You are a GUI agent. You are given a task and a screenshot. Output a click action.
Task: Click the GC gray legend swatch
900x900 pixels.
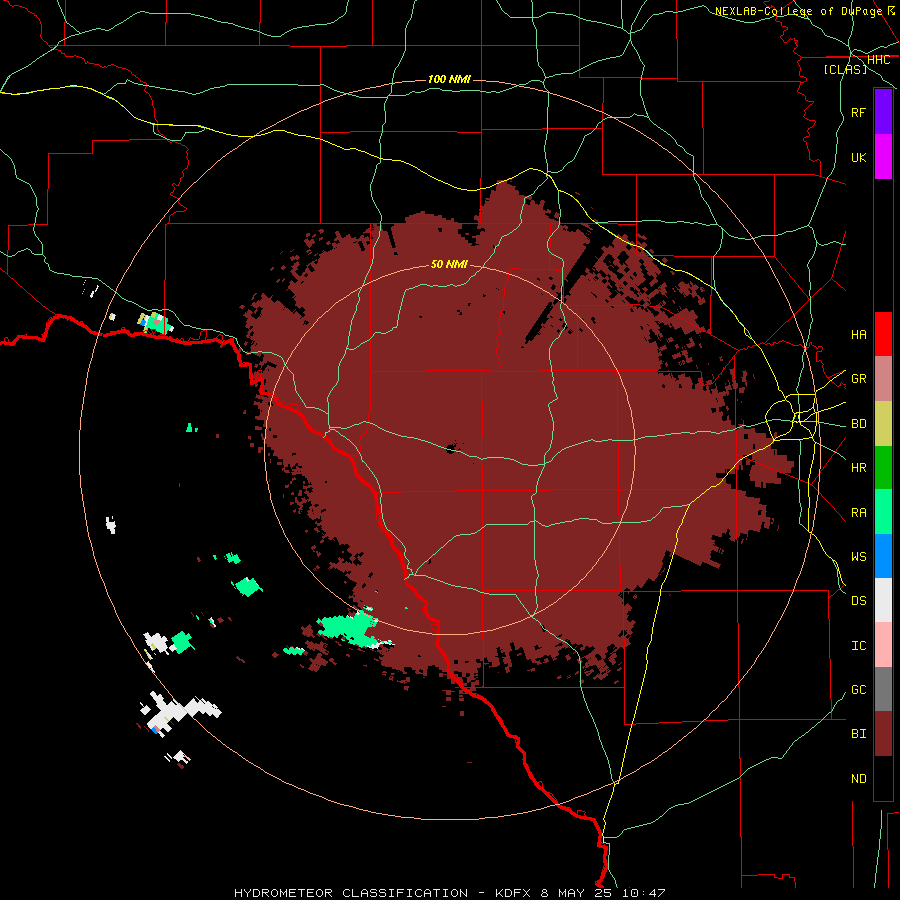point(883,689)
